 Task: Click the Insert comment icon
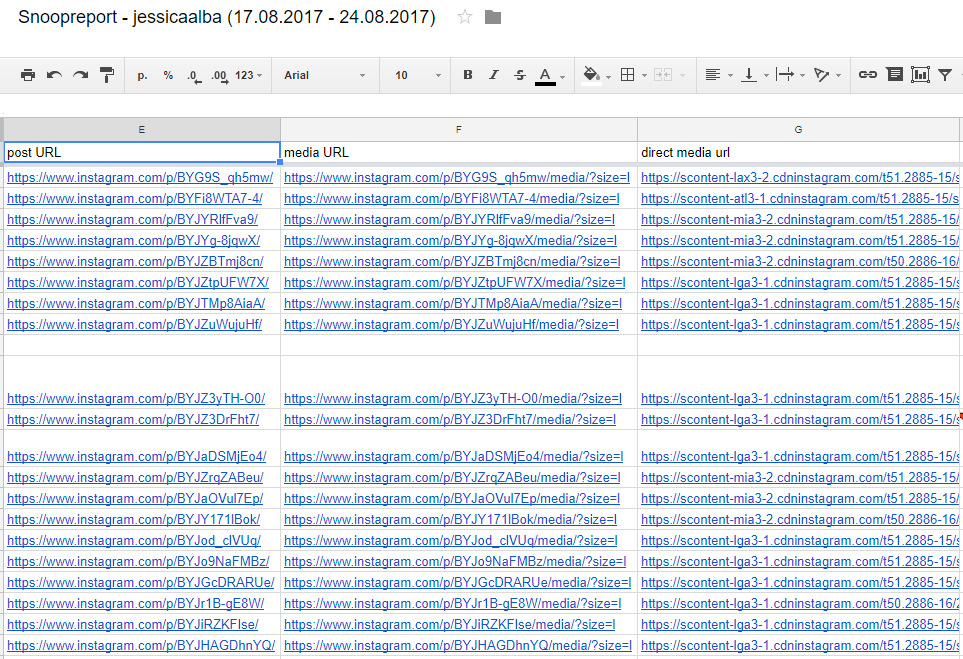click(x=895, y=74)
